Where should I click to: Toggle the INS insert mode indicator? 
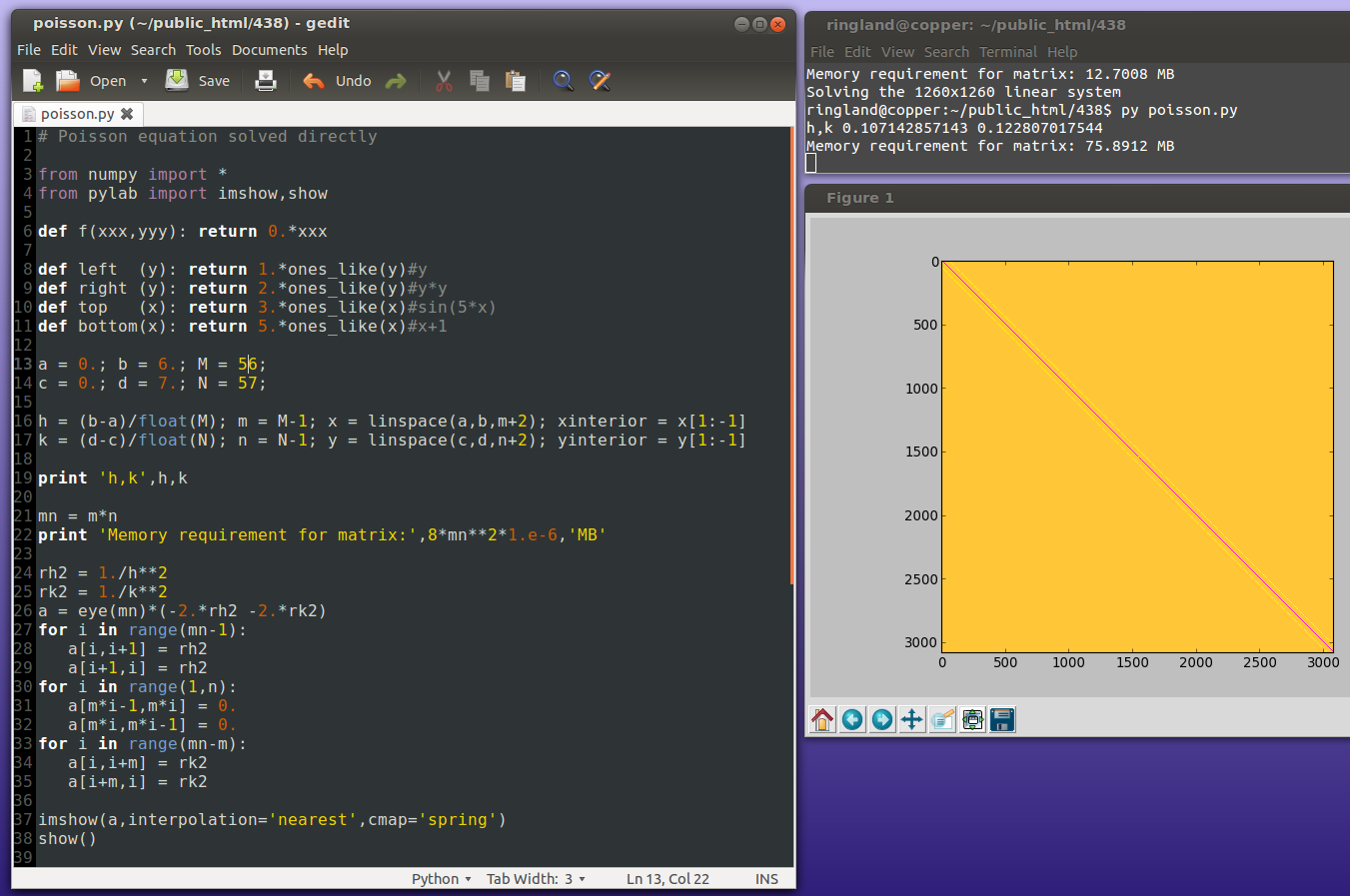point(766,879)
